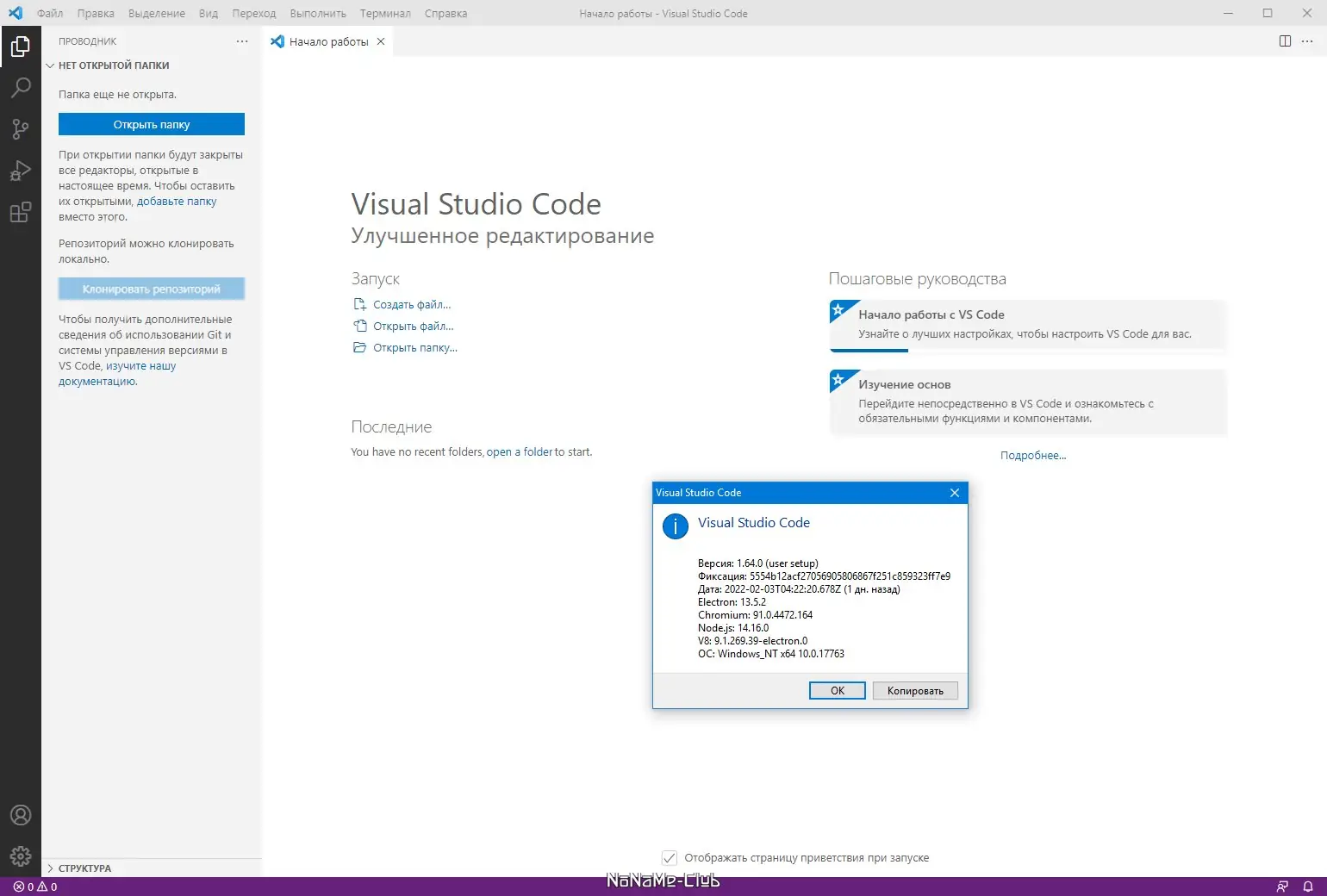Viewport: 1327px width, 896px height.
Task: Open the Правка menu
Action: [x=96, y=13]
